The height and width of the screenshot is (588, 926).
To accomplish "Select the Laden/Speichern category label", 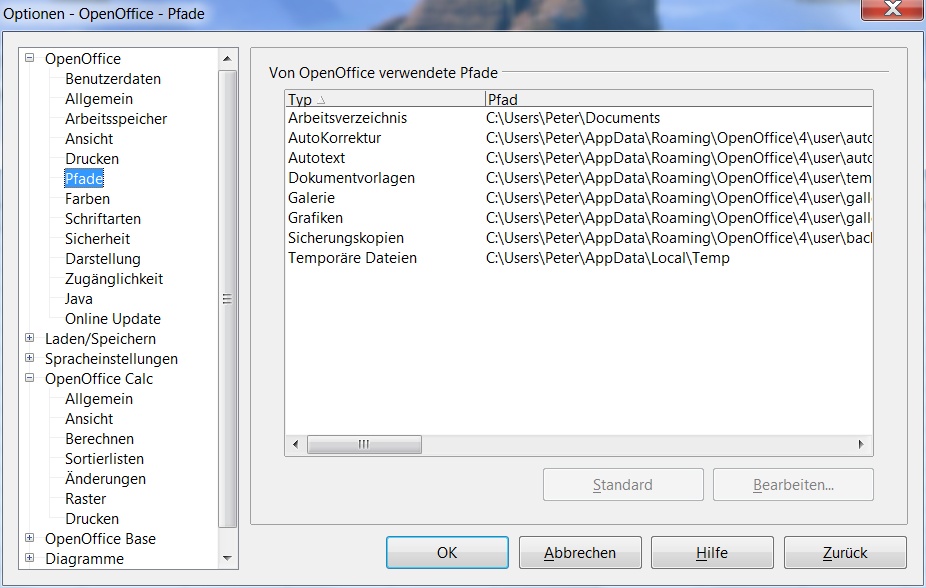I will [x=100, y=339].
